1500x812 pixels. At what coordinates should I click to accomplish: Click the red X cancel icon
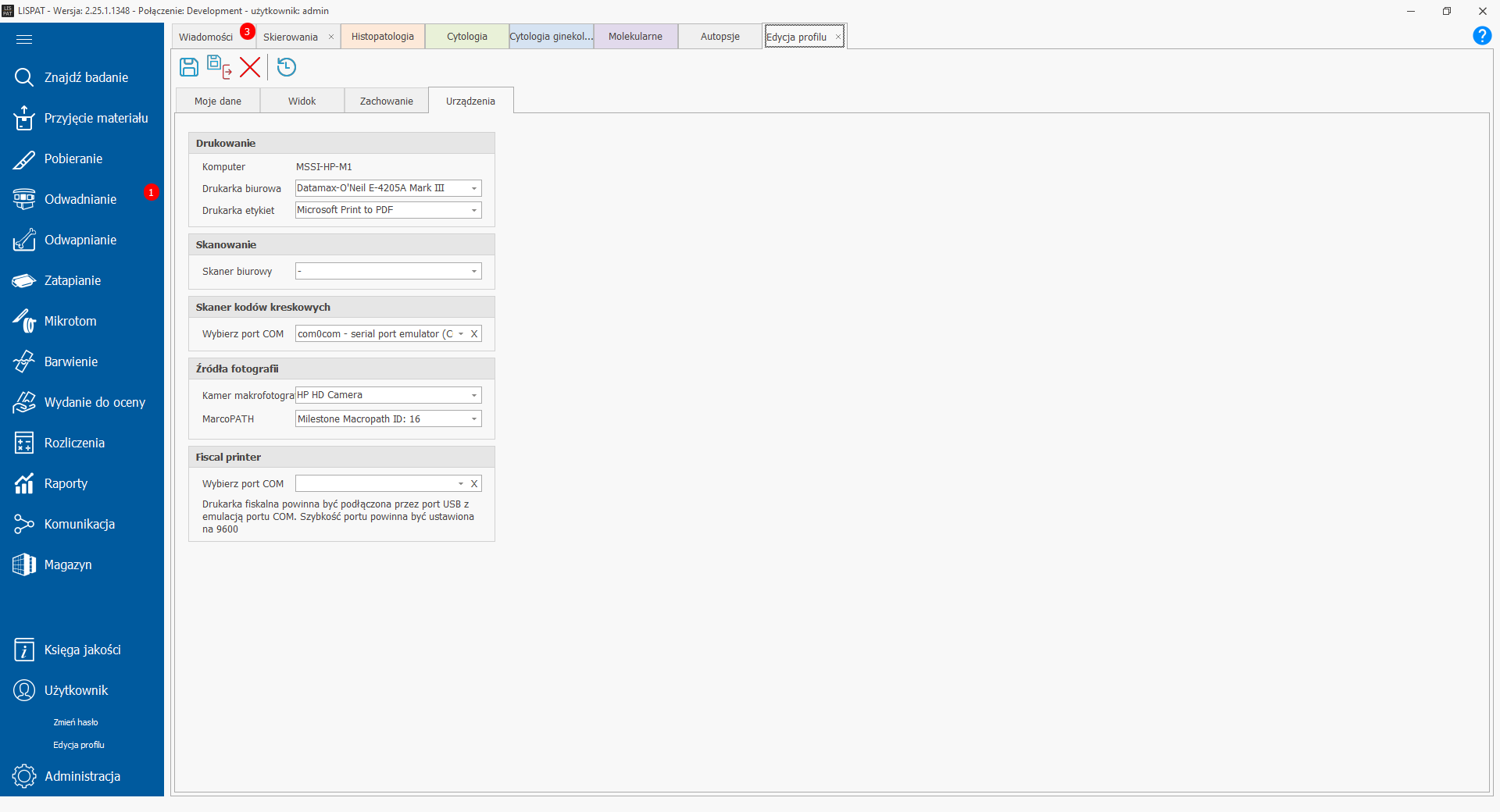click(x=250, y=67)
